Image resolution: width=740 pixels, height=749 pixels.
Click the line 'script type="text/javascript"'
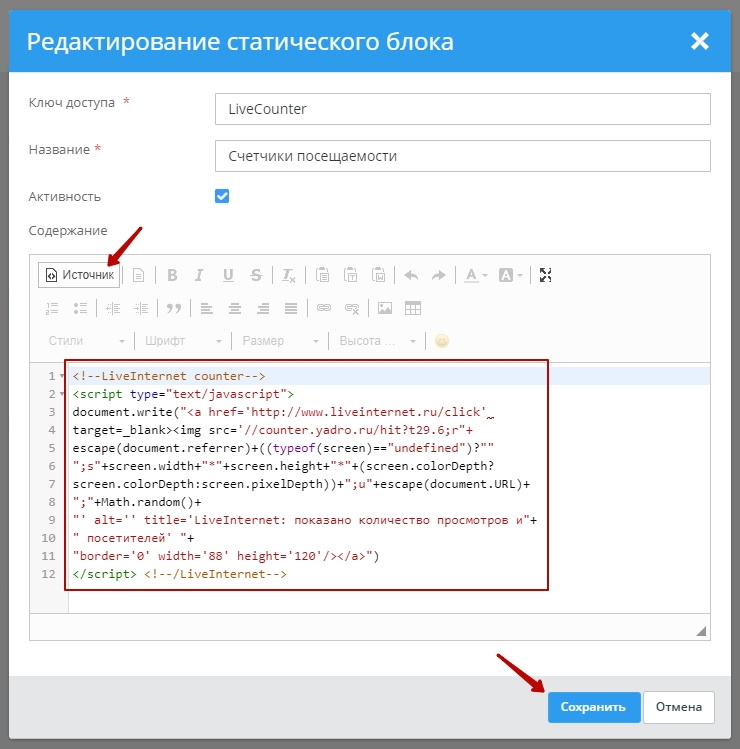tap(183, 394)
